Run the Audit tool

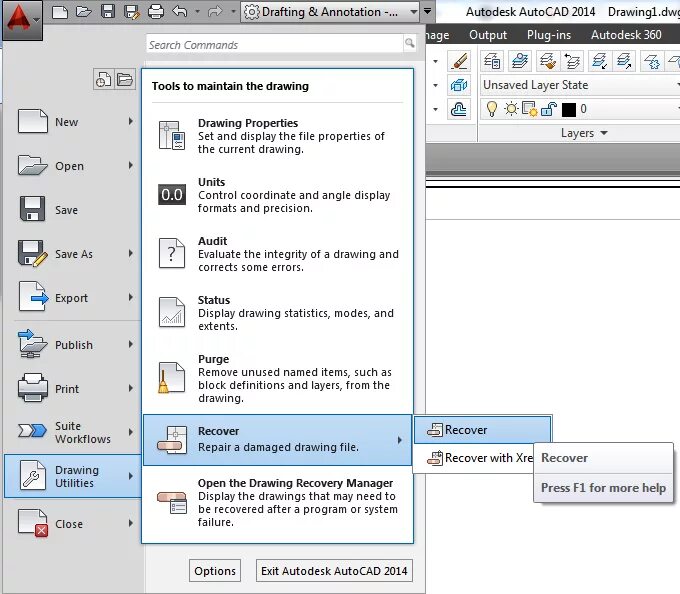pos(278,254)
